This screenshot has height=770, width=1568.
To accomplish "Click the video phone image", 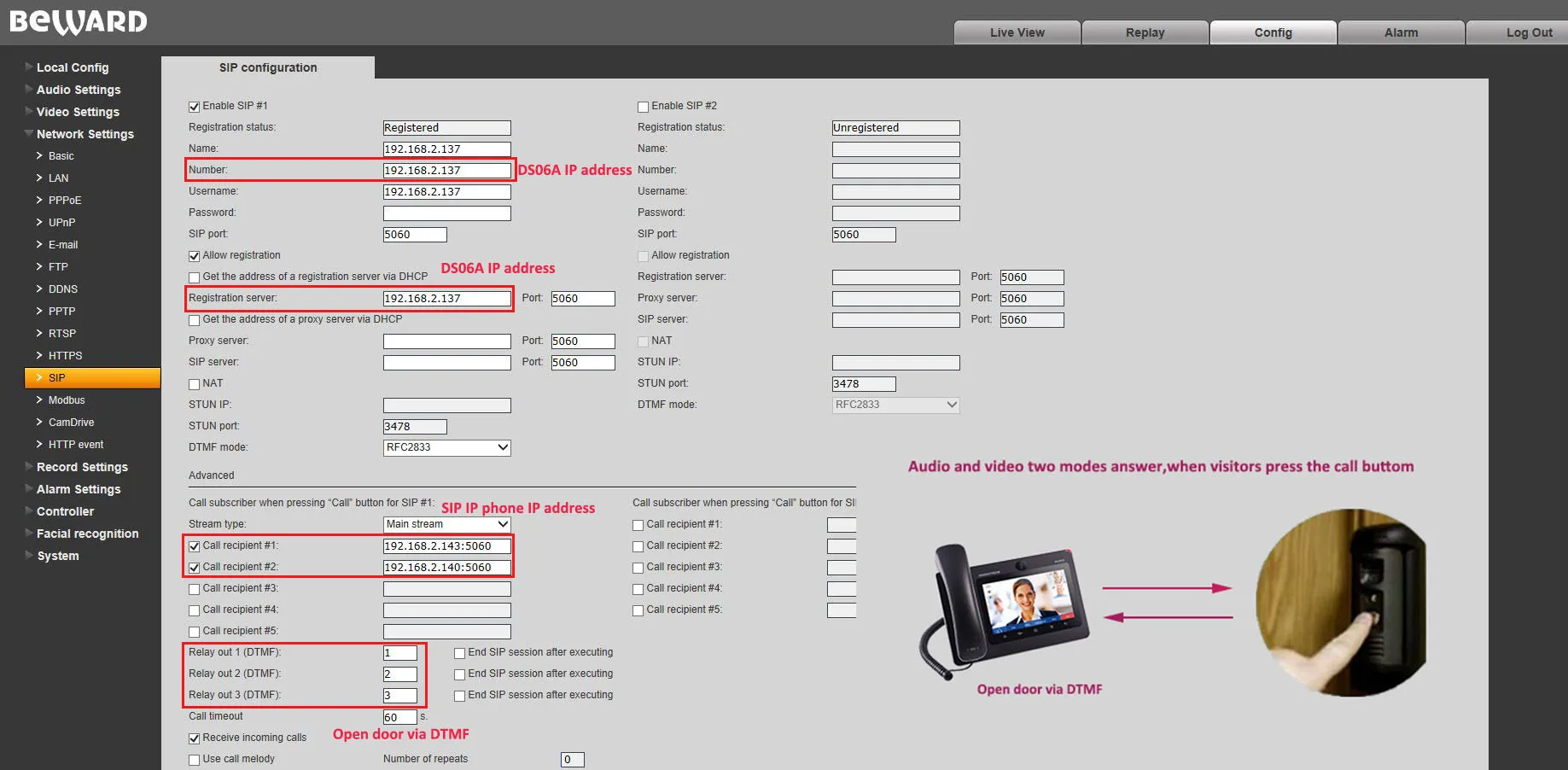I will coord(1006,610).
